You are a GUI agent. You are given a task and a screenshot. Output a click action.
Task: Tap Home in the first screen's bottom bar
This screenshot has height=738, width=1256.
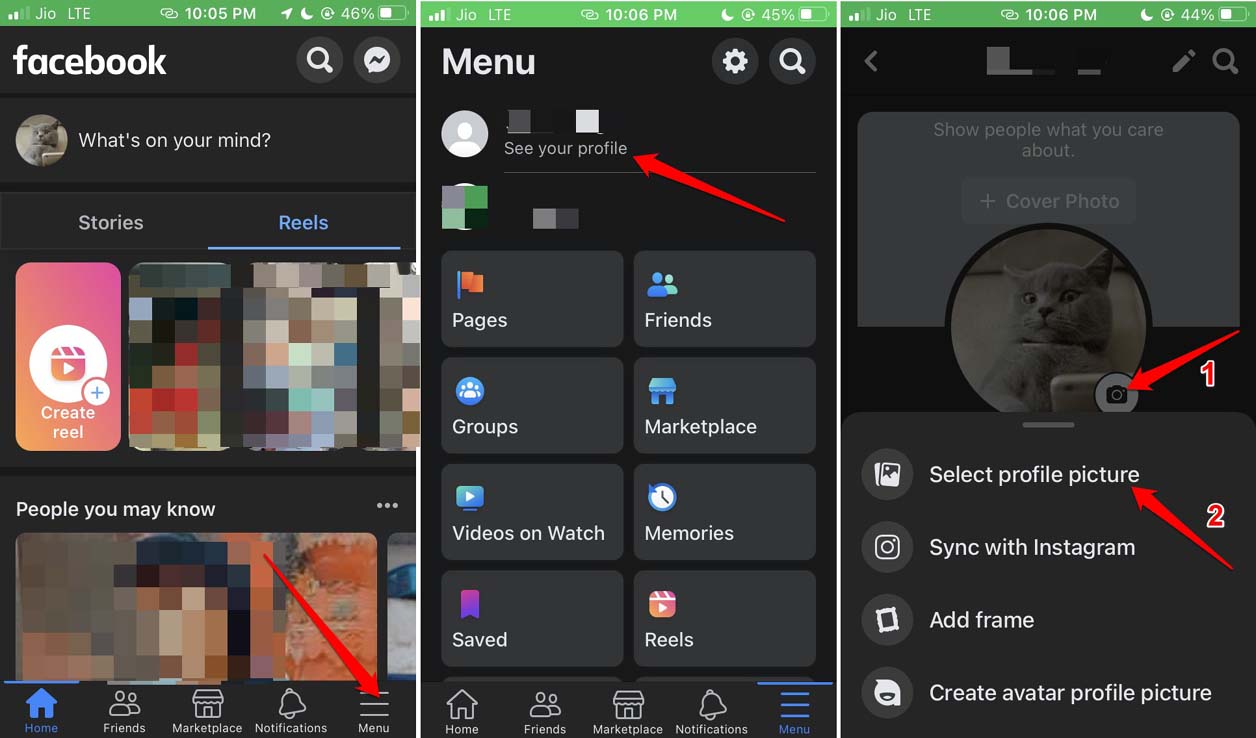coord(41,711)
